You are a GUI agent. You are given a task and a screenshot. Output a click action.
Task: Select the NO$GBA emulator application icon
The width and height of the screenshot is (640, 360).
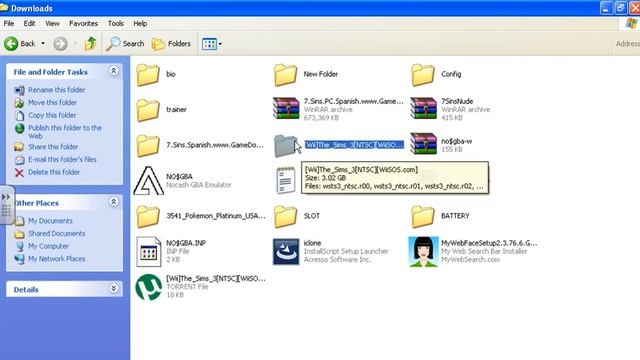point(149,180)
